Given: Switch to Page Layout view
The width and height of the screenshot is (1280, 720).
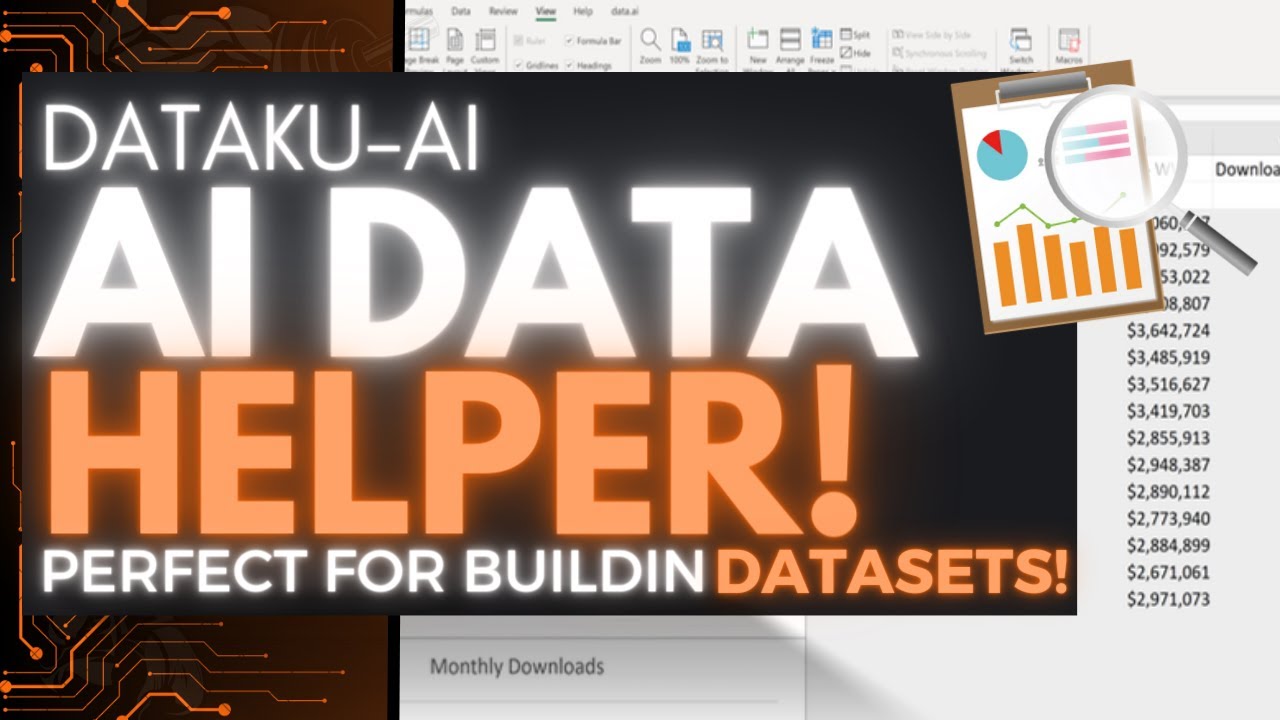Looking at the screenshot, I should (x=454, y=48).
